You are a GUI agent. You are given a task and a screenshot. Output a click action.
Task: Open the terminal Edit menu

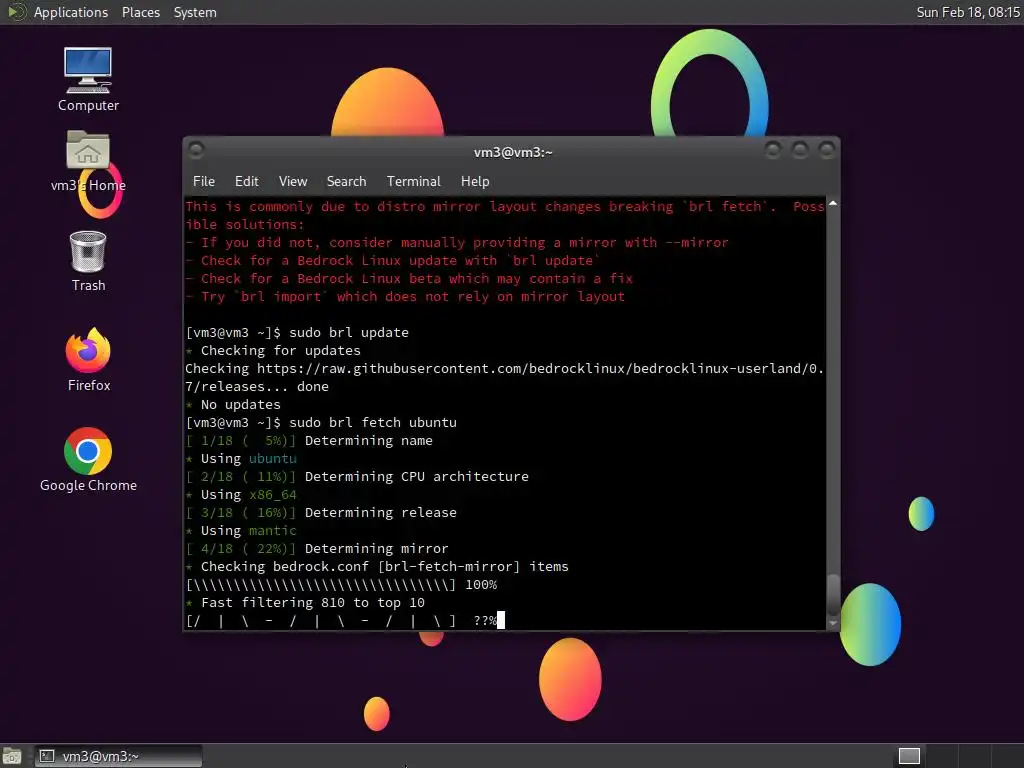(246, 181)
